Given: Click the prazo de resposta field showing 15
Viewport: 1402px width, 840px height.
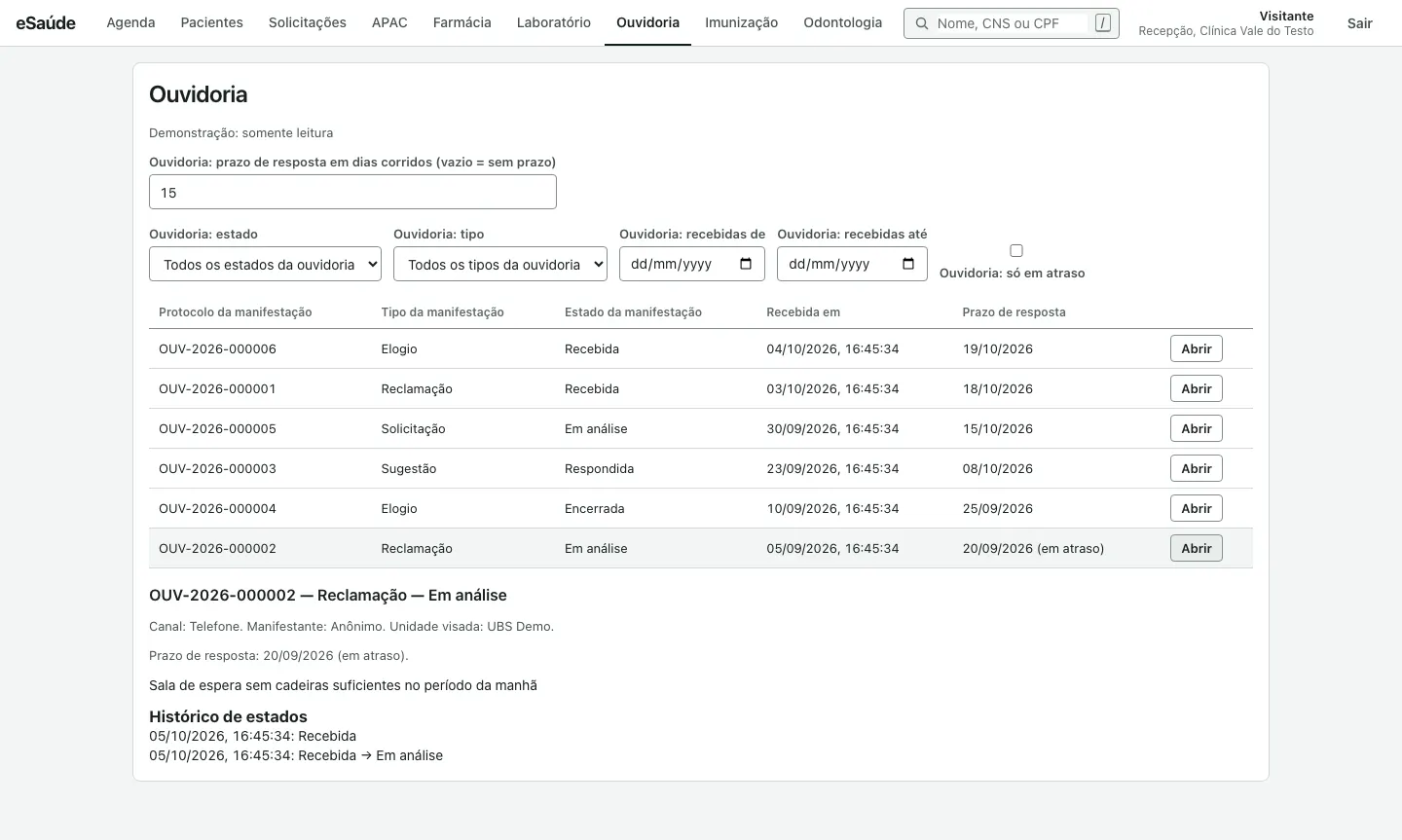Looking at the screenshot, I should (352, 192).
